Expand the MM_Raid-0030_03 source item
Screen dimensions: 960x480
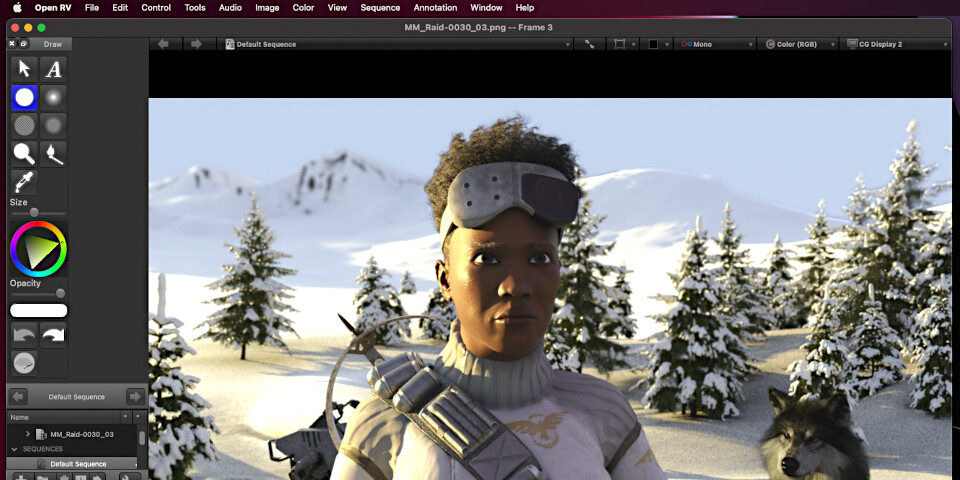(x=28, y=434)
